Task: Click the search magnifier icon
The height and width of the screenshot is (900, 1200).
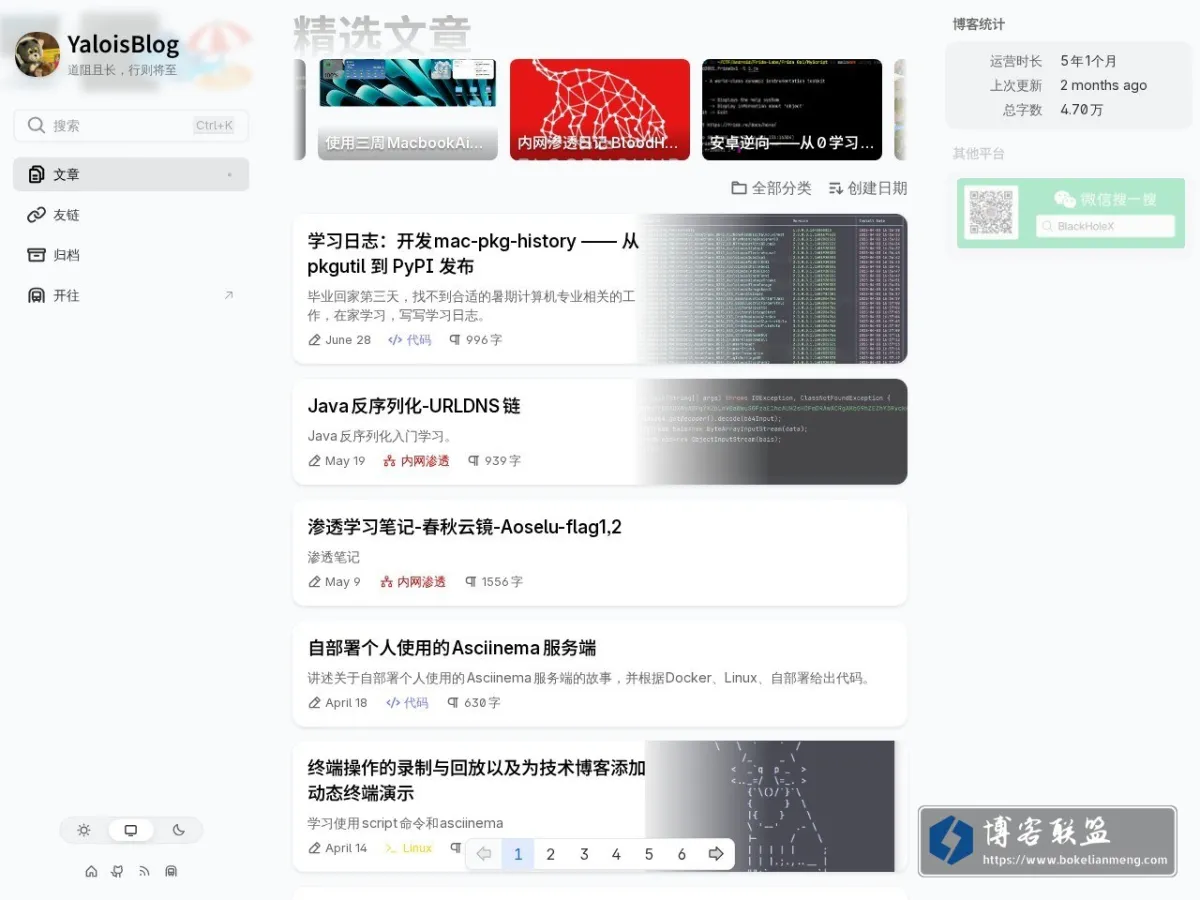Action: tap(36, 126)
